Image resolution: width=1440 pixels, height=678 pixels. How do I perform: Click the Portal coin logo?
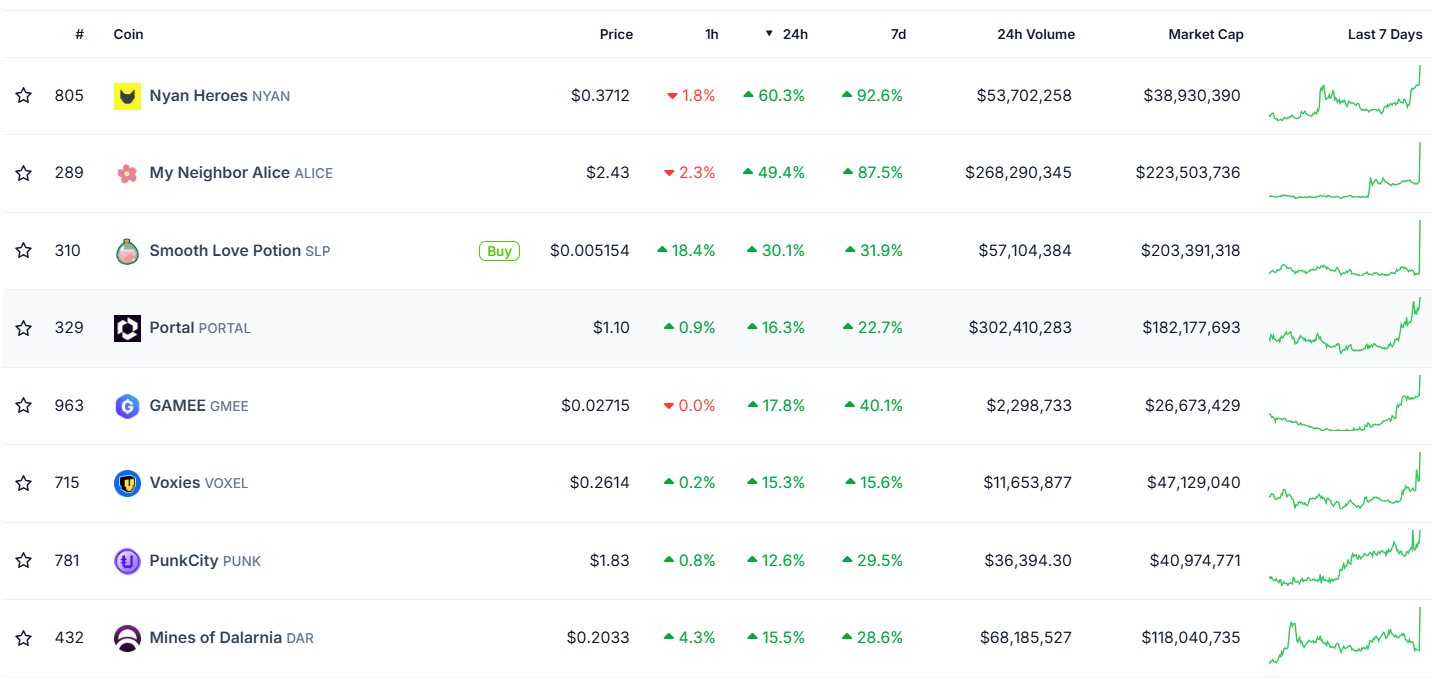[127, 328]
